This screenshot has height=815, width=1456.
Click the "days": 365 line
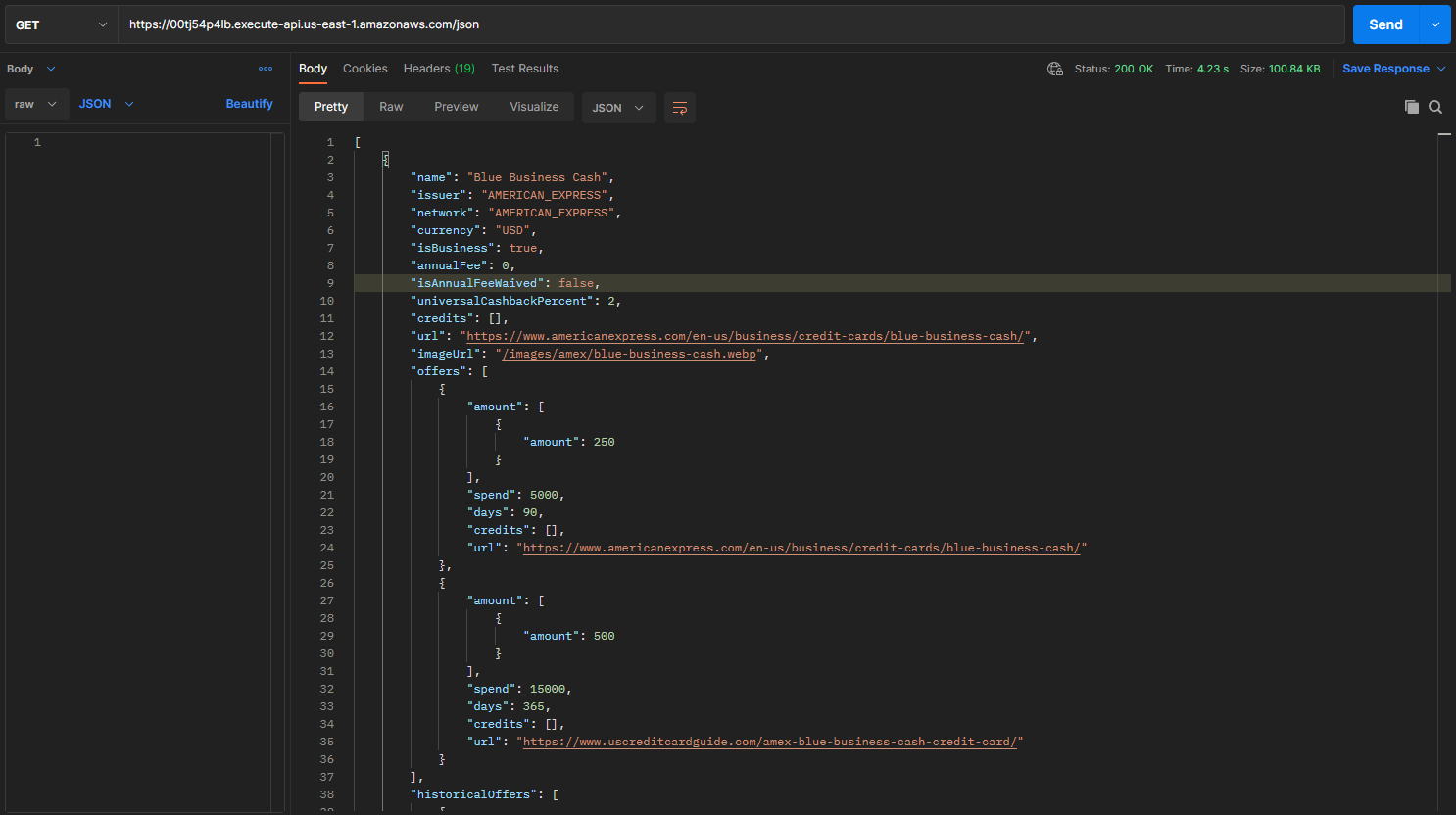(509, 706)
